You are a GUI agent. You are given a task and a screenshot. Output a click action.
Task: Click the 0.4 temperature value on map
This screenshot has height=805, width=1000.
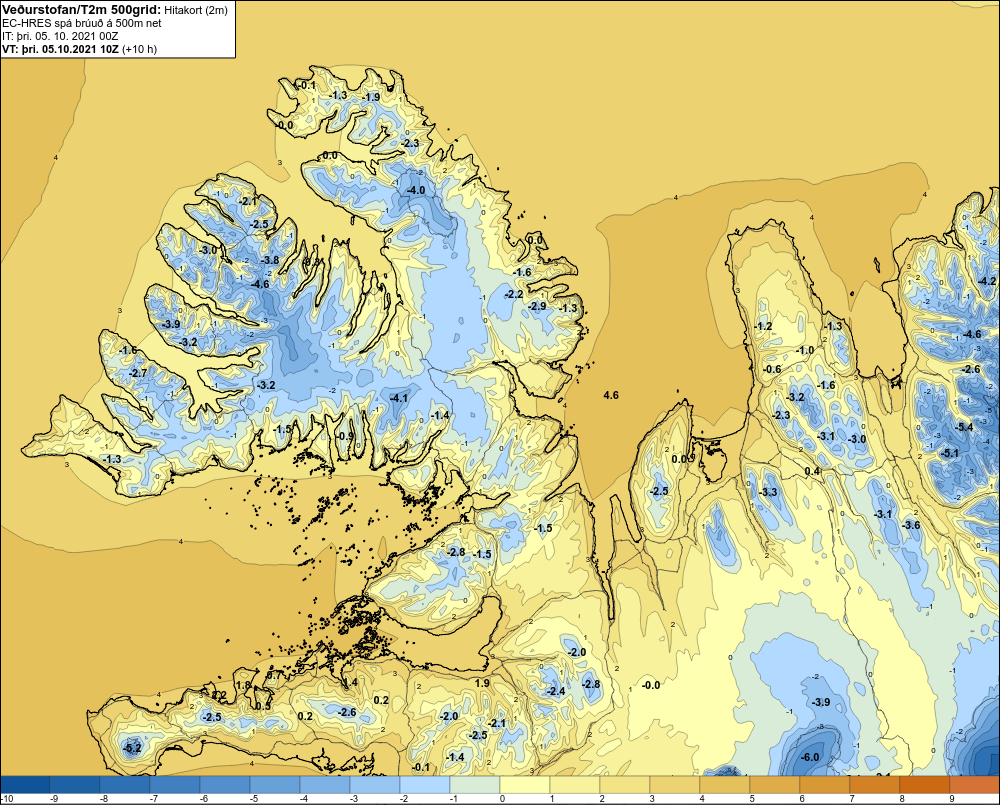pos(812,471)
